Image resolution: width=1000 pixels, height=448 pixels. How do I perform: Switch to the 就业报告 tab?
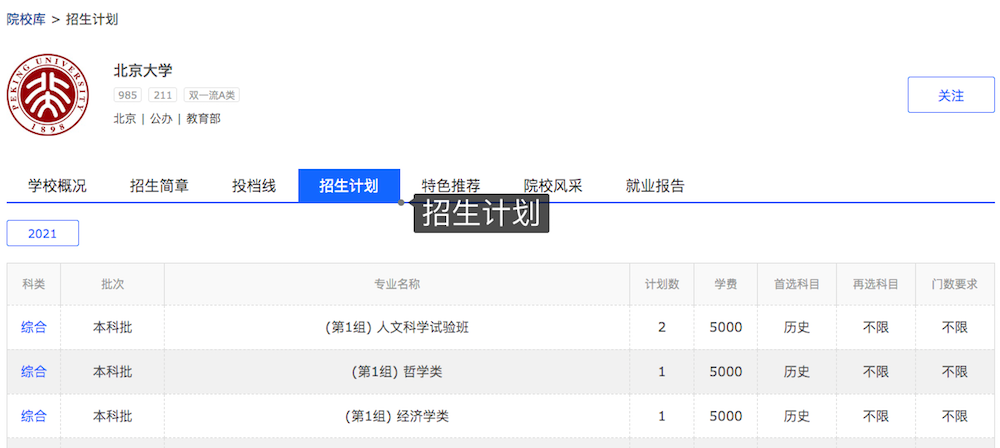[655, 185]
